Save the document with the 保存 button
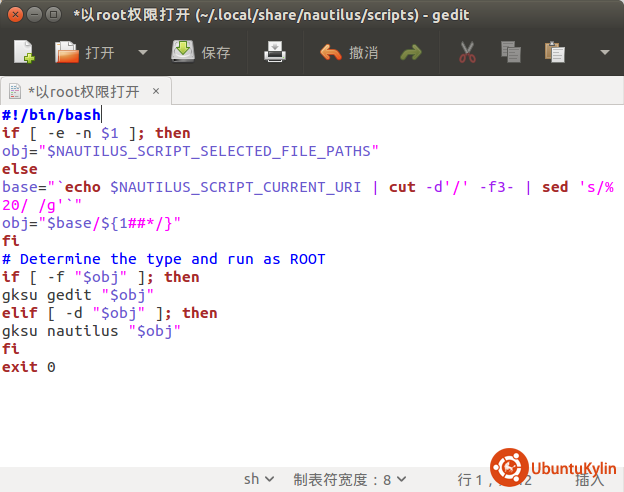This screenshot has width=624, height=492. [x=200, y=52]
